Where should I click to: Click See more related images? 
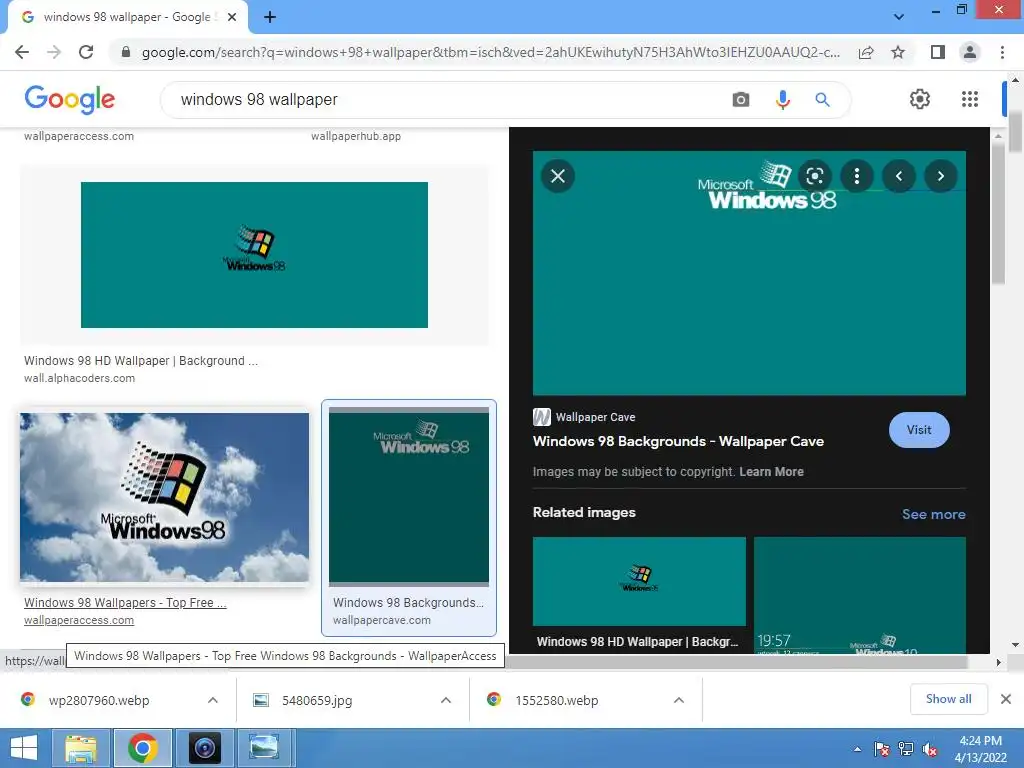point(933,514)
